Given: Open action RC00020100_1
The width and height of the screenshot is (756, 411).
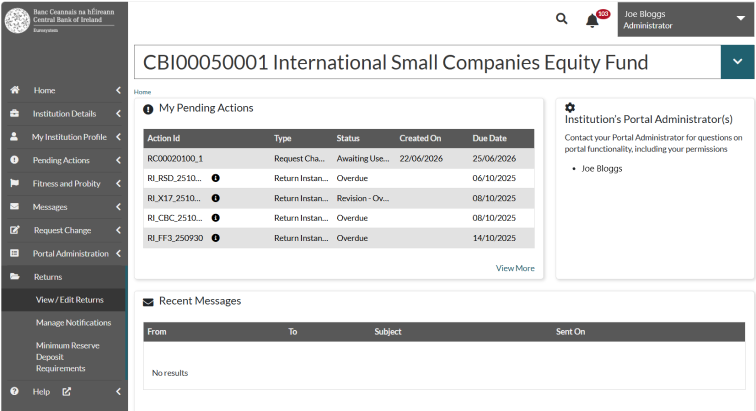Looking at the screenshot, I should (x=175, y=158).
